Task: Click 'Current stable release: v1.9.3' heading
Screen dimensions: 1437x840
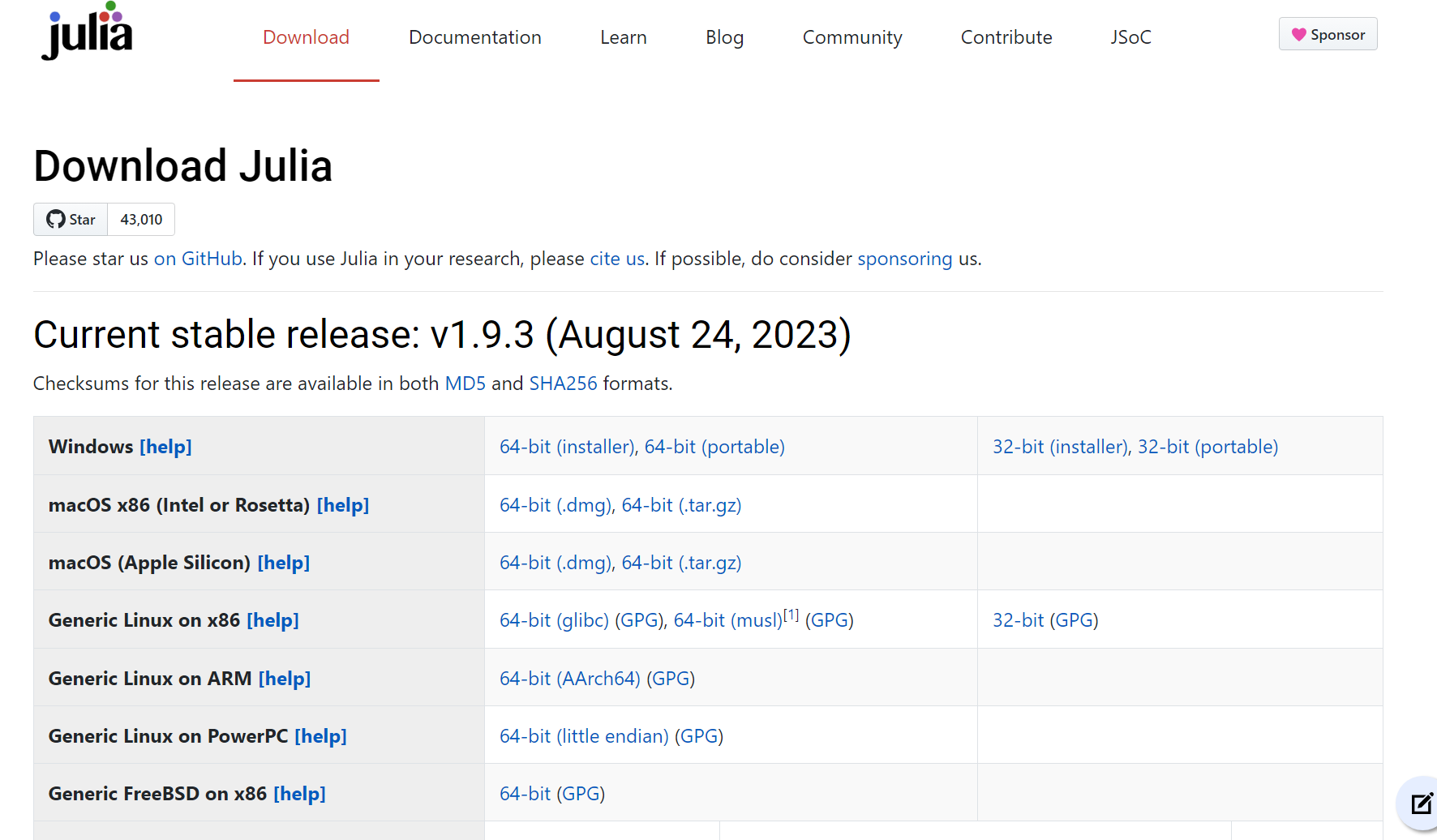Action: [x=442, y=335]
